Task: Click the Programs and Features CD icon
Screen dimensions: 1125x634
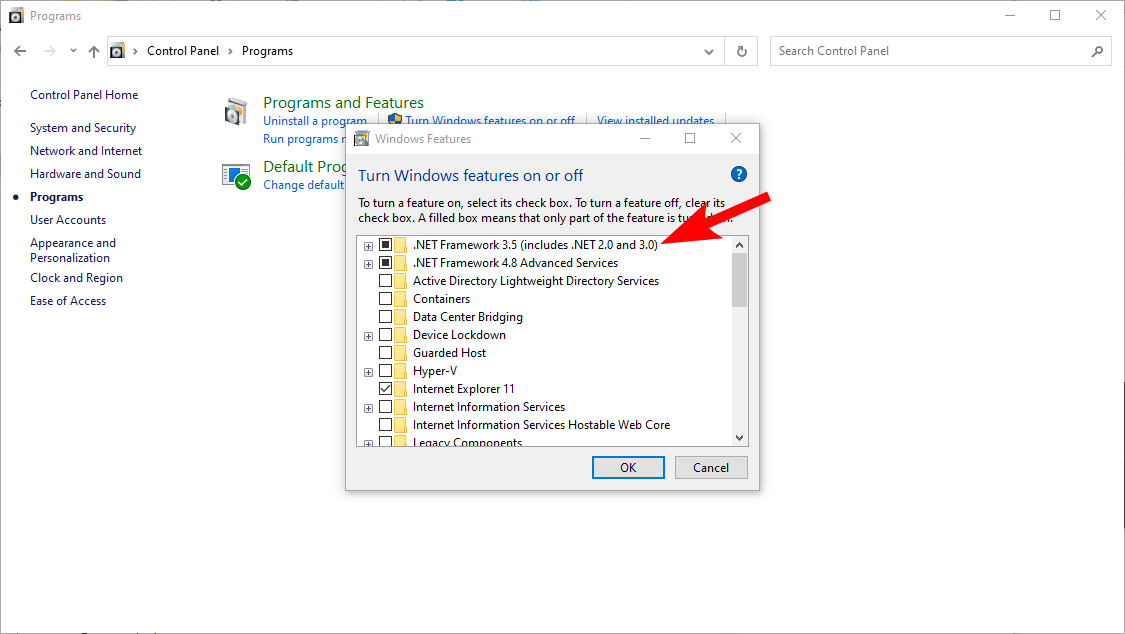Action: (x=236, y=111)
